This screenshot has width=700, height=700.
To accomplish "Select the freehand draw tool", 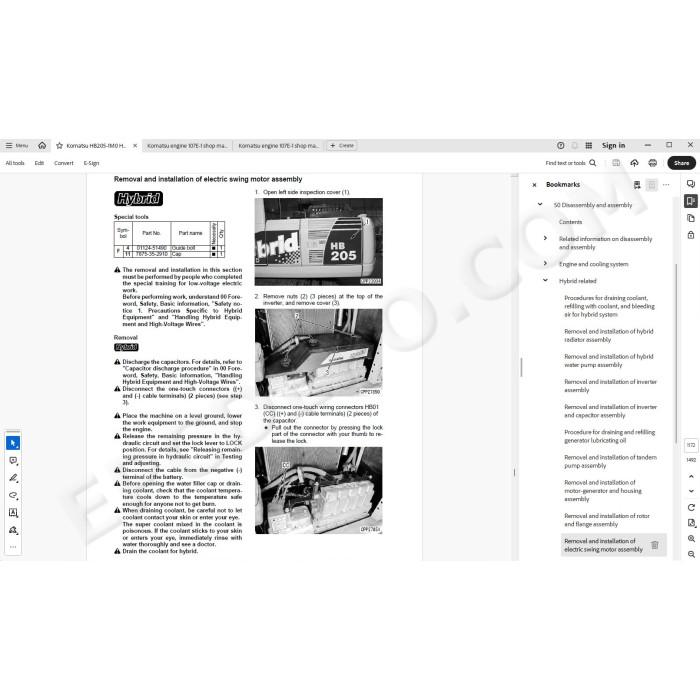I will [13, 496].
